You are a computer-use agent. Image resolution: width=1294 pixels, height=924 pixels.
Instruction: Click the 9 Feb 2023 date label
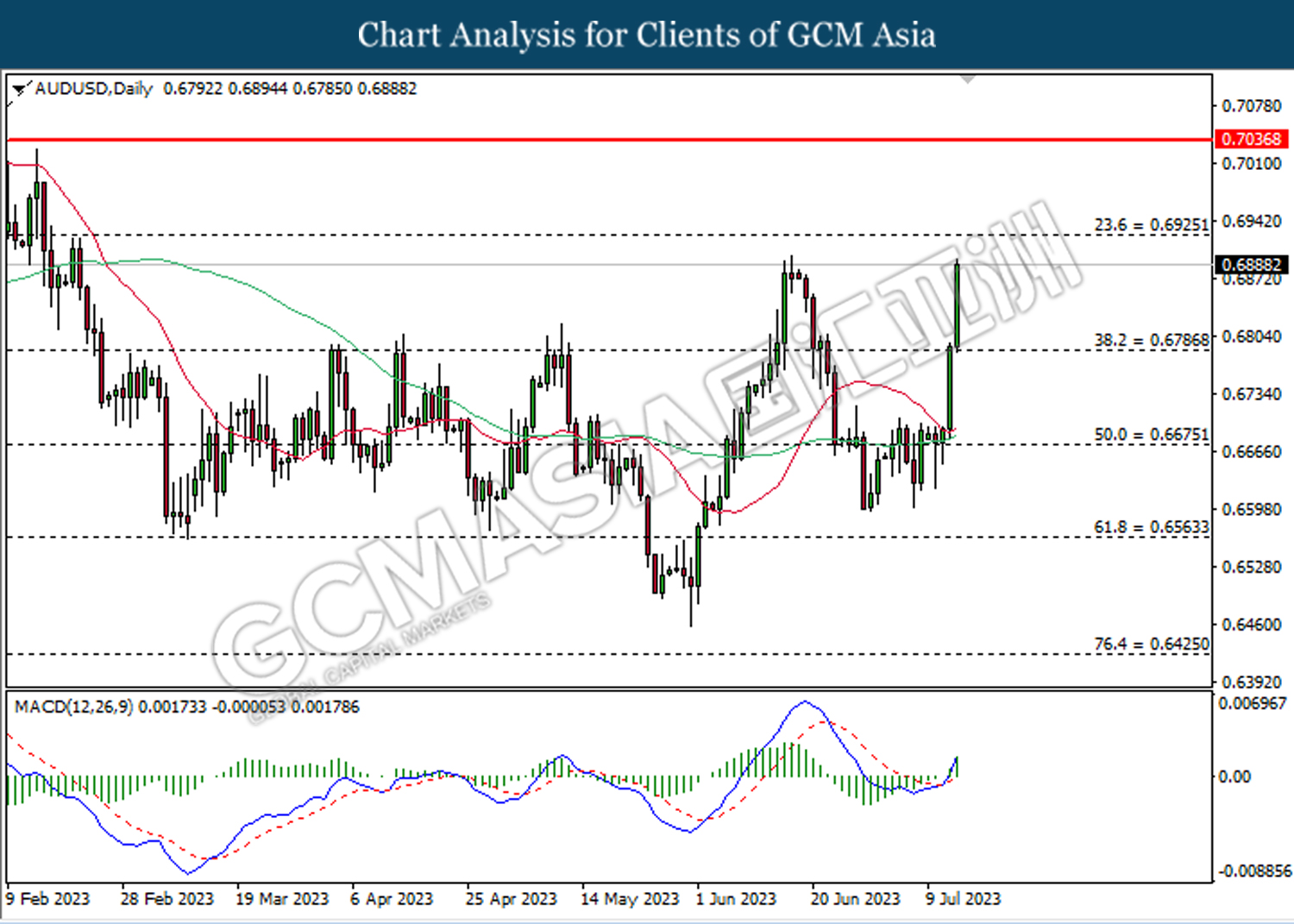pos(47,899)
